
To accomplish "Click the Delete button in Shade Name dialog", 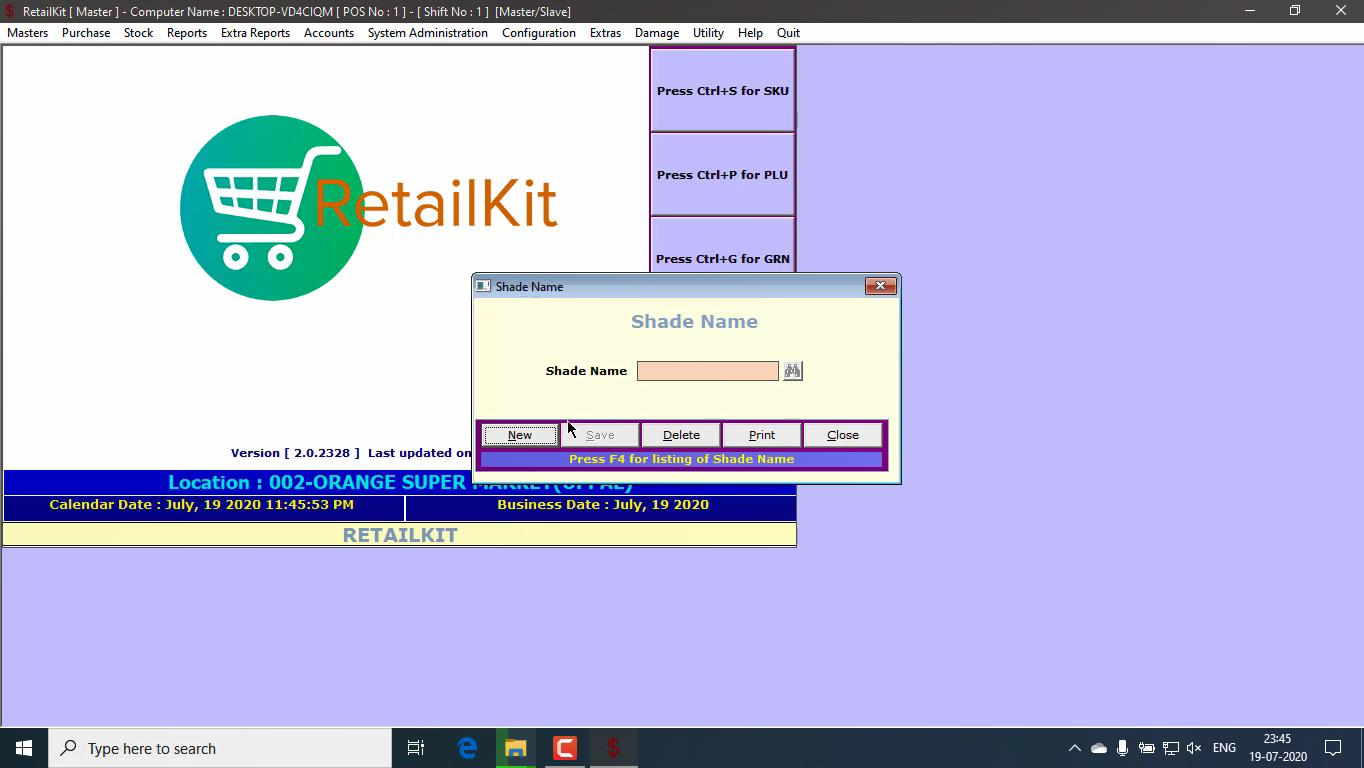I will 681,435.
